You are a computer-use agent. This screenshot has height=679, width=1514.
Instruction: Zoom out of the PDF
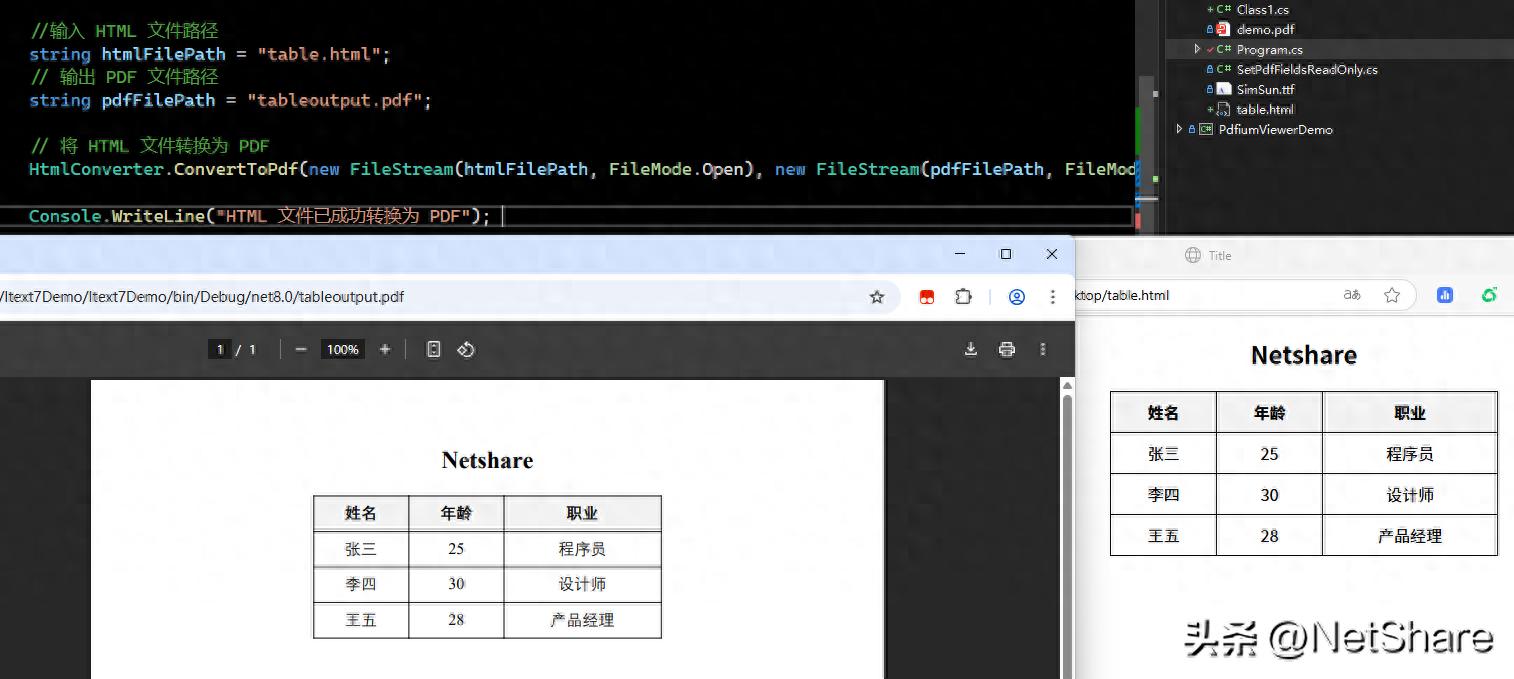(301, 349)
